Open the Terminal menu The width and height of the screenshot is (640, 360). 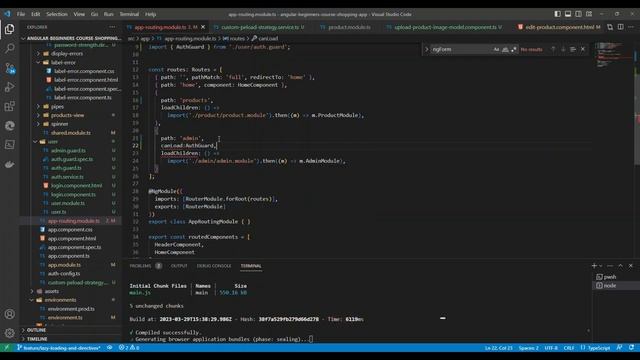(x=129, y=14)
